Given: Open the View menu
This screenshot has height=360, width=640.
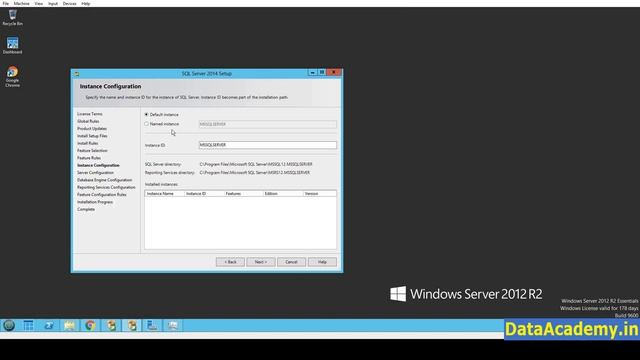Looking at the screenshot, I should [38, 3].
